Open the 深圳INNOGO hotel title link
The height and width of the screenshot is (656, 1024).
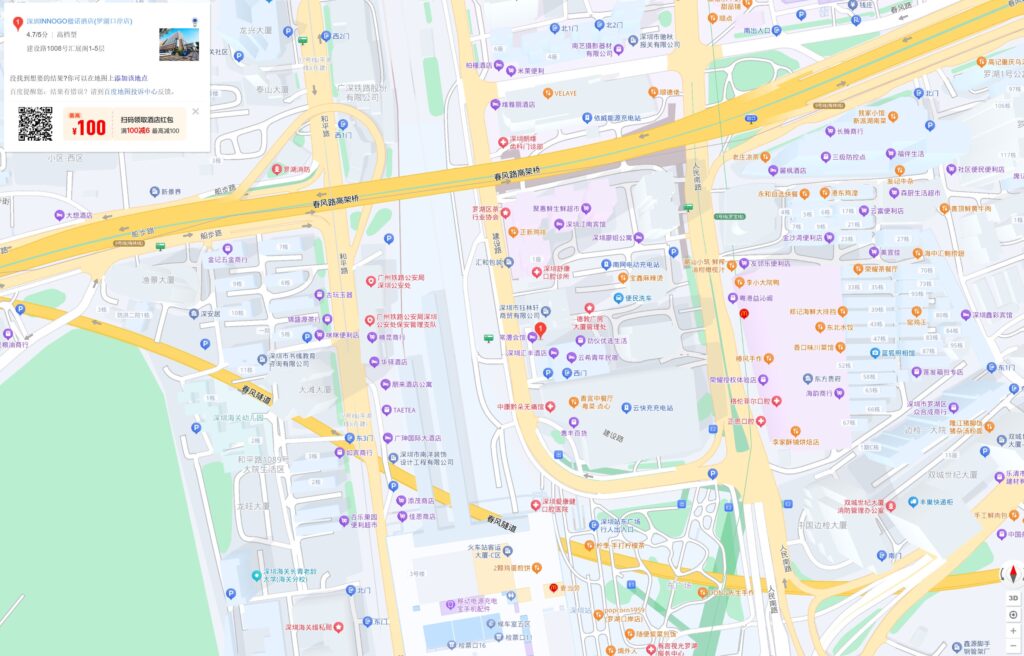pos(78,20)
